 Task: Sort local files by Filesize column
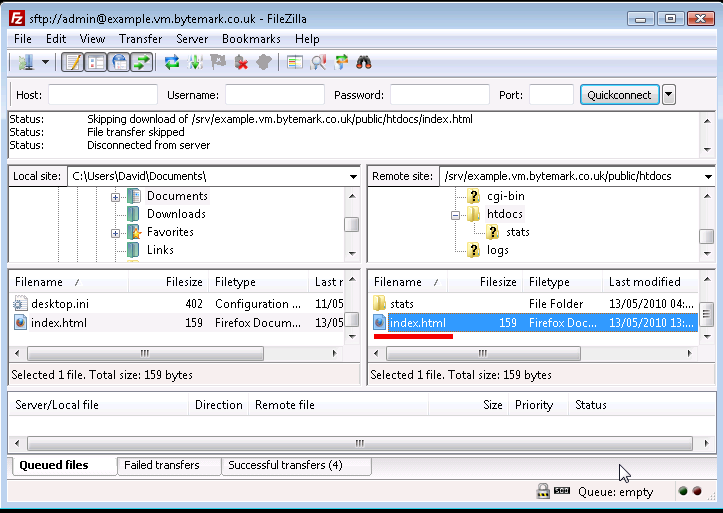tap(168, 282)
